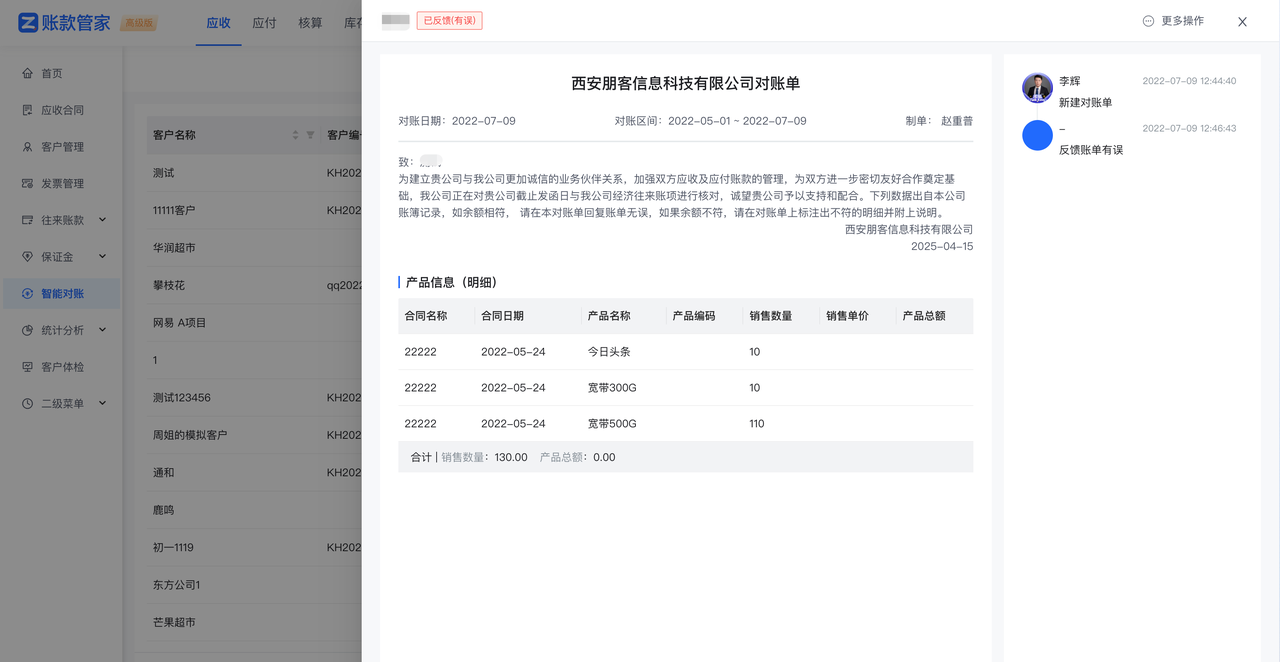Click the 发票管理 invoice icon
Viewport: 1280px width, 662px height.
(27, 184)
